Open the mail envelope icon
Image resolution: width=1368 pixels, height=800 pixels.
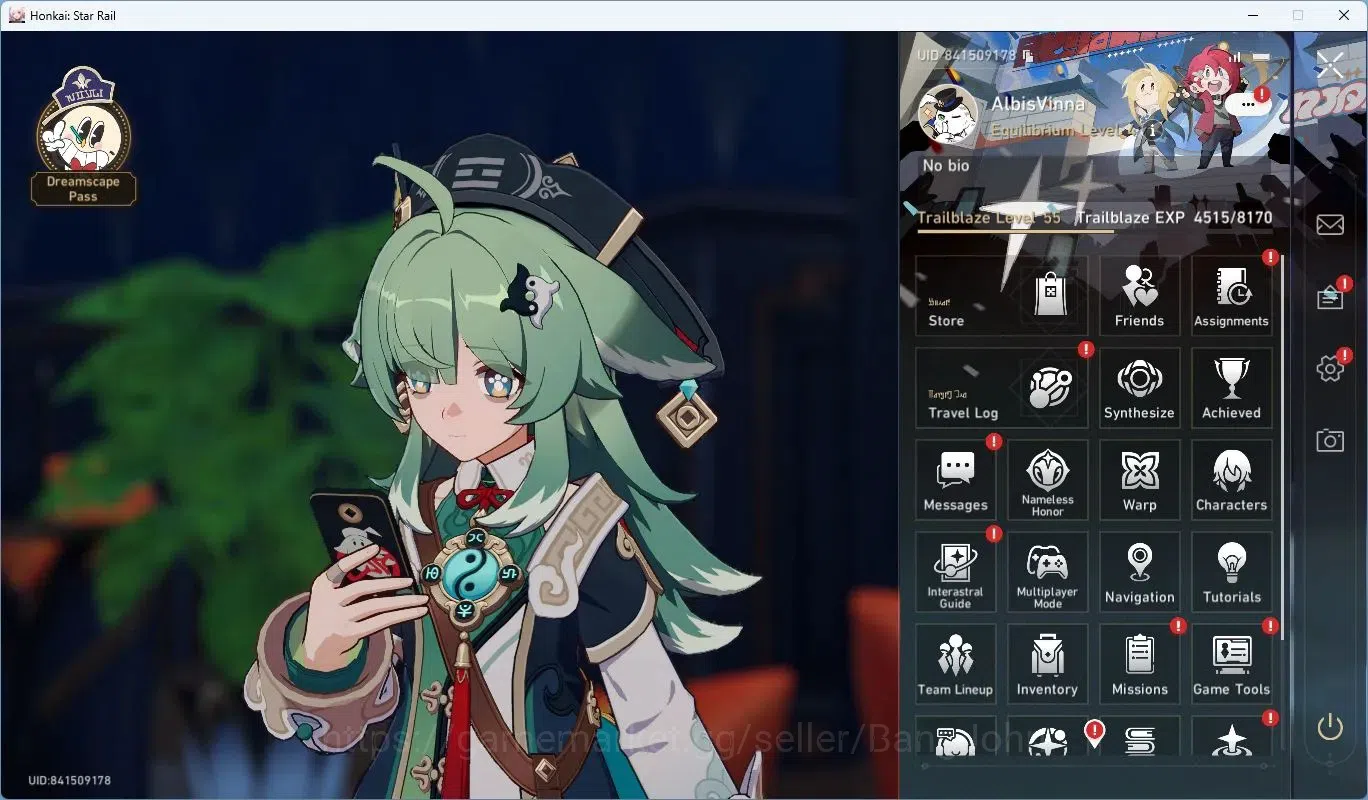(1330, 225)
